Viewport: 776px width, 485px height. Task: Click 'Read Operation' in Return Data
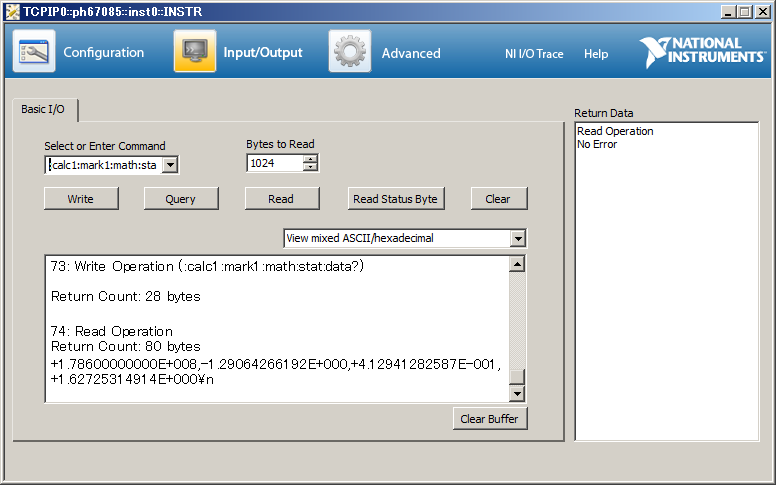615,131
